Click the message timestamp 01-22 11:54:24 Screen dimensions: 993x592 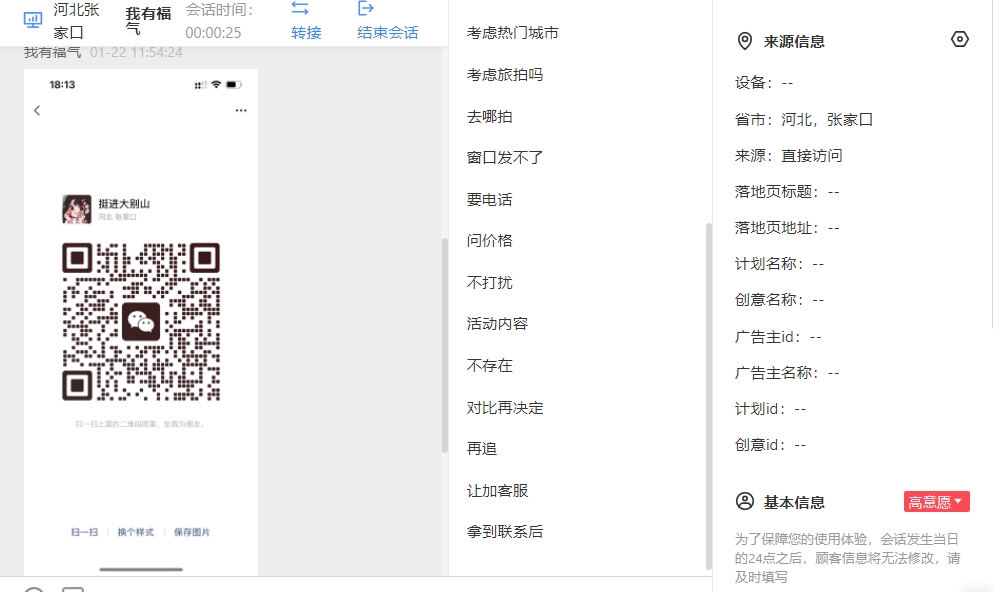(x=136, y=52)
